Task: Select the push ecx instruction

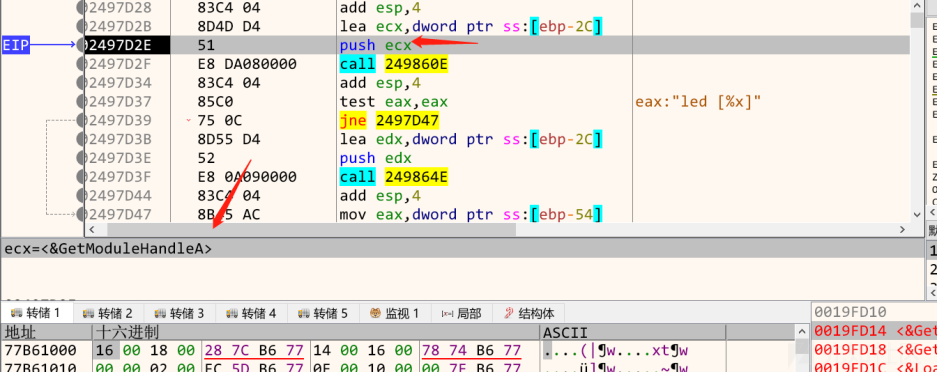Action: click(x=375, y=45)
